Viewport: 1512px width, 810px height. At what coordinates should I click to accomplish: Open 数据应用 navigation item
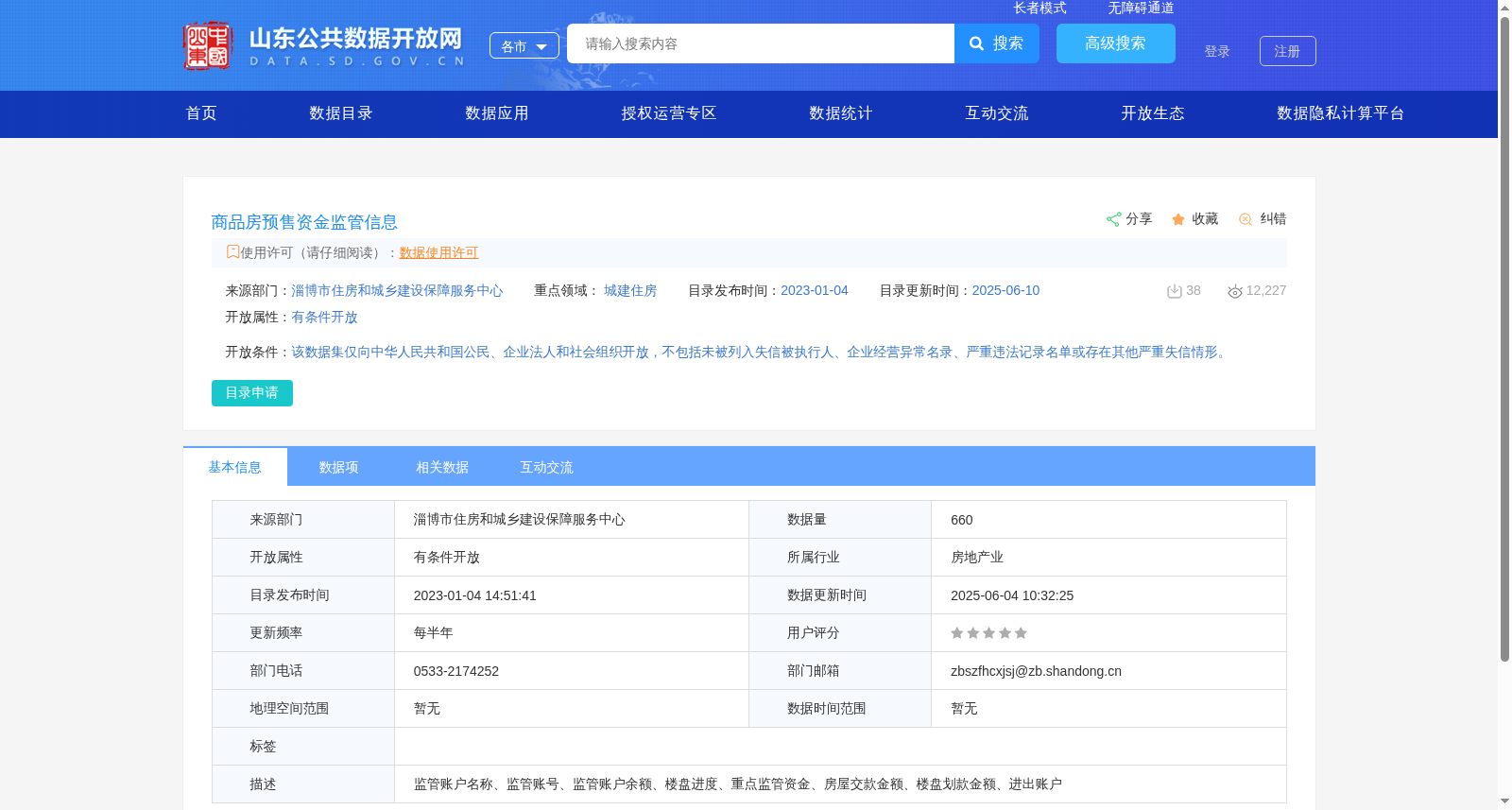pyautogui.click(x=497, y=113)
